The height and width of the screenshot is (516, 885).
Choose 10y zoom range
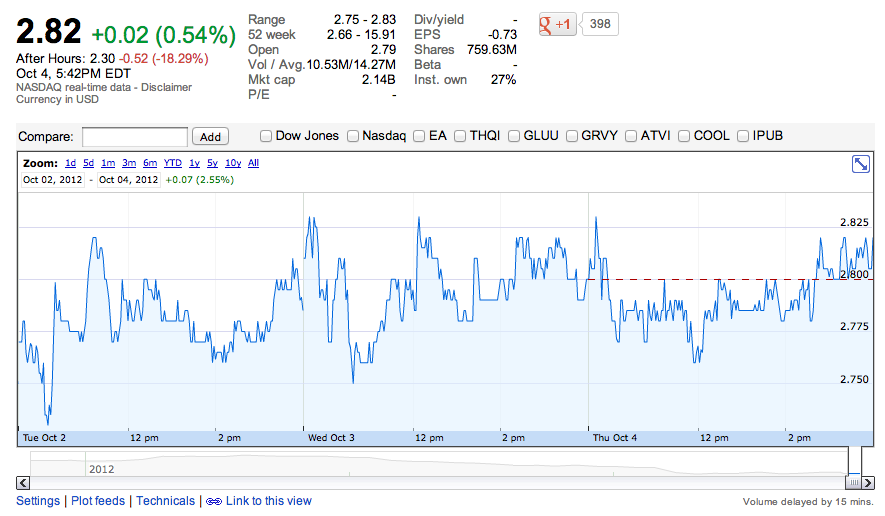pos(233,163)
